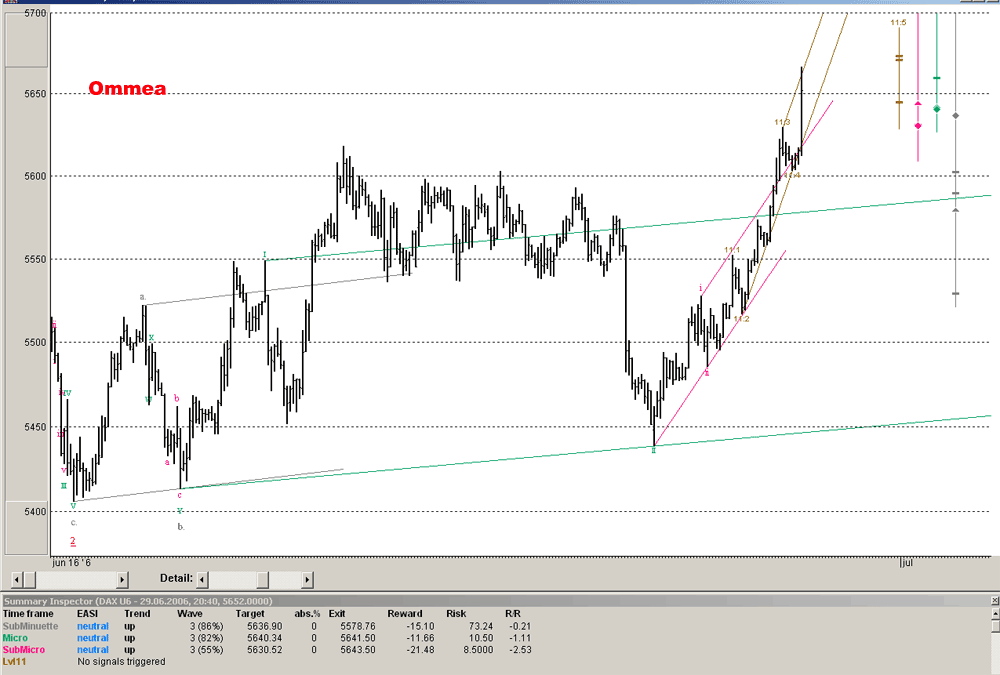The height and width of the screenshot is (675, 1000).
Task: Click 'No signals triggered' message
Action: pos(121,662)
